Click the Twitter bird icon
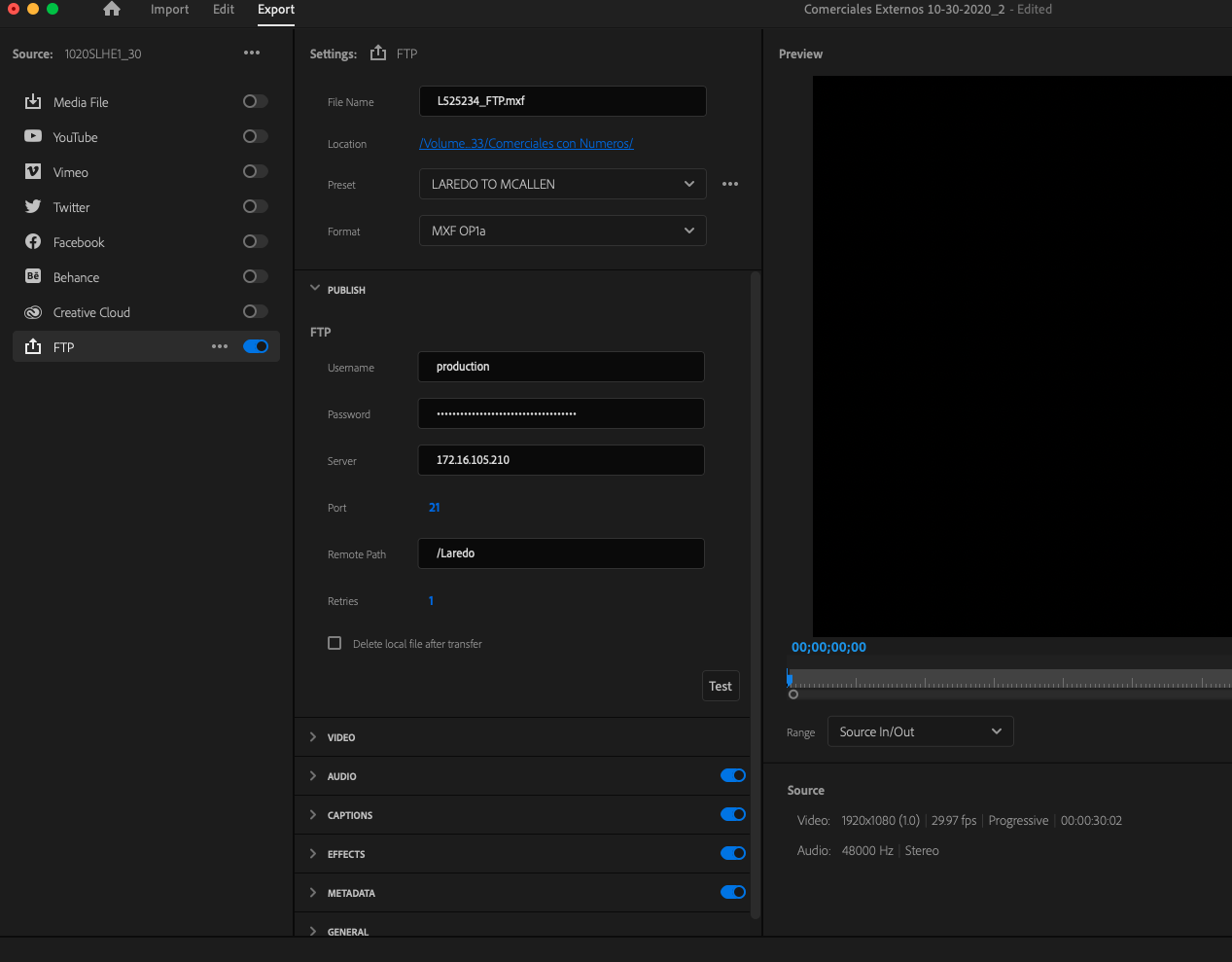This screenshot has height=962, width=1232. point(33,207)
